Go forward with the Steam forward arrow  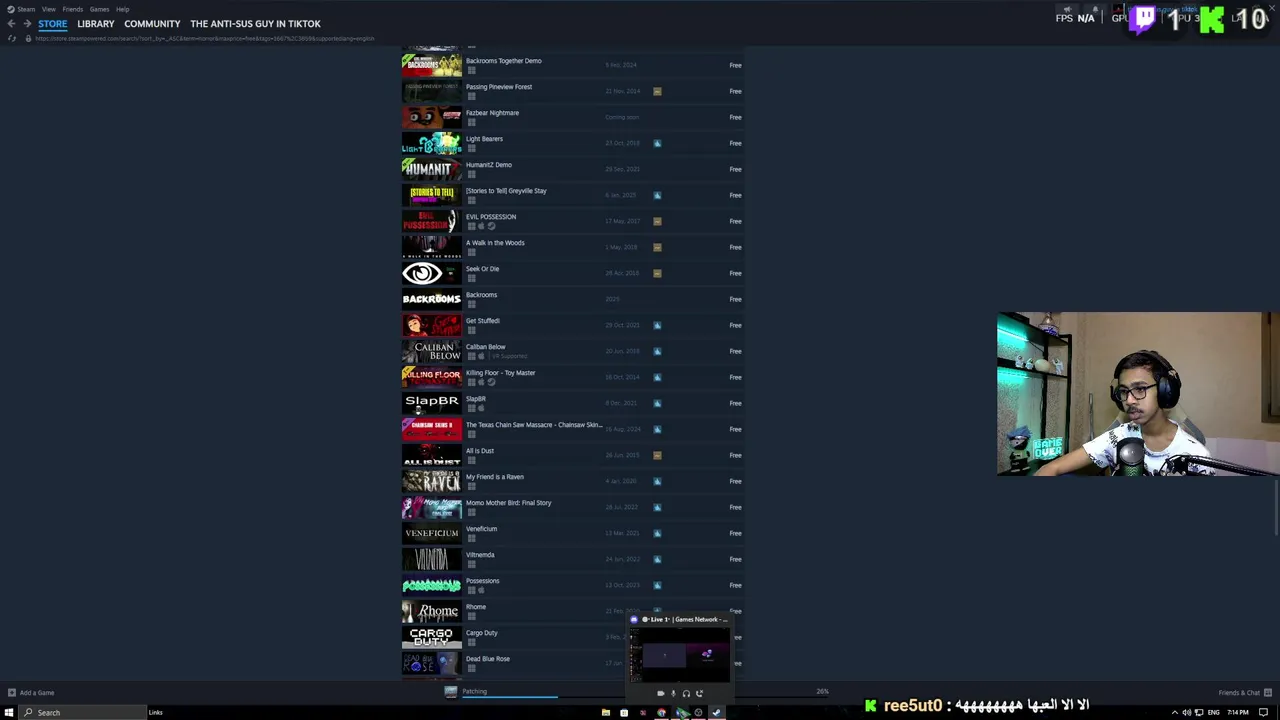pos(26,24)
